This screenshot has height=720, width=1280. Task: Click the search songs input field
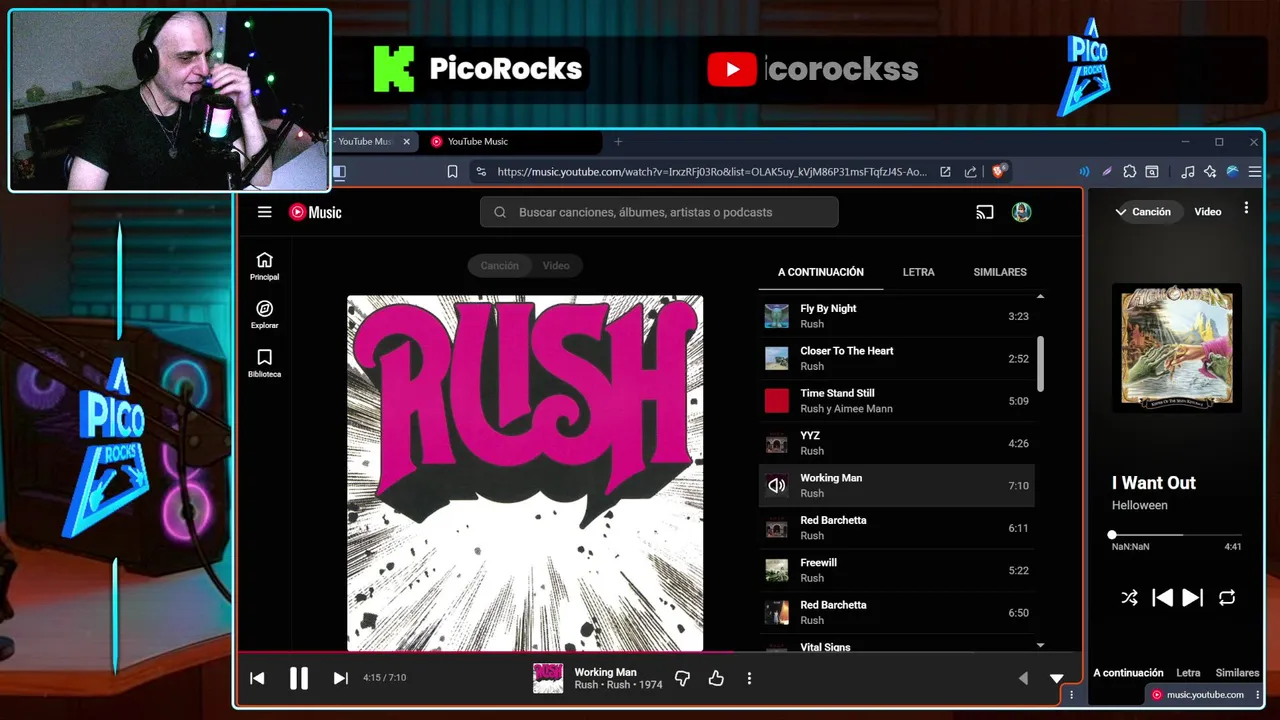point(660,212)
